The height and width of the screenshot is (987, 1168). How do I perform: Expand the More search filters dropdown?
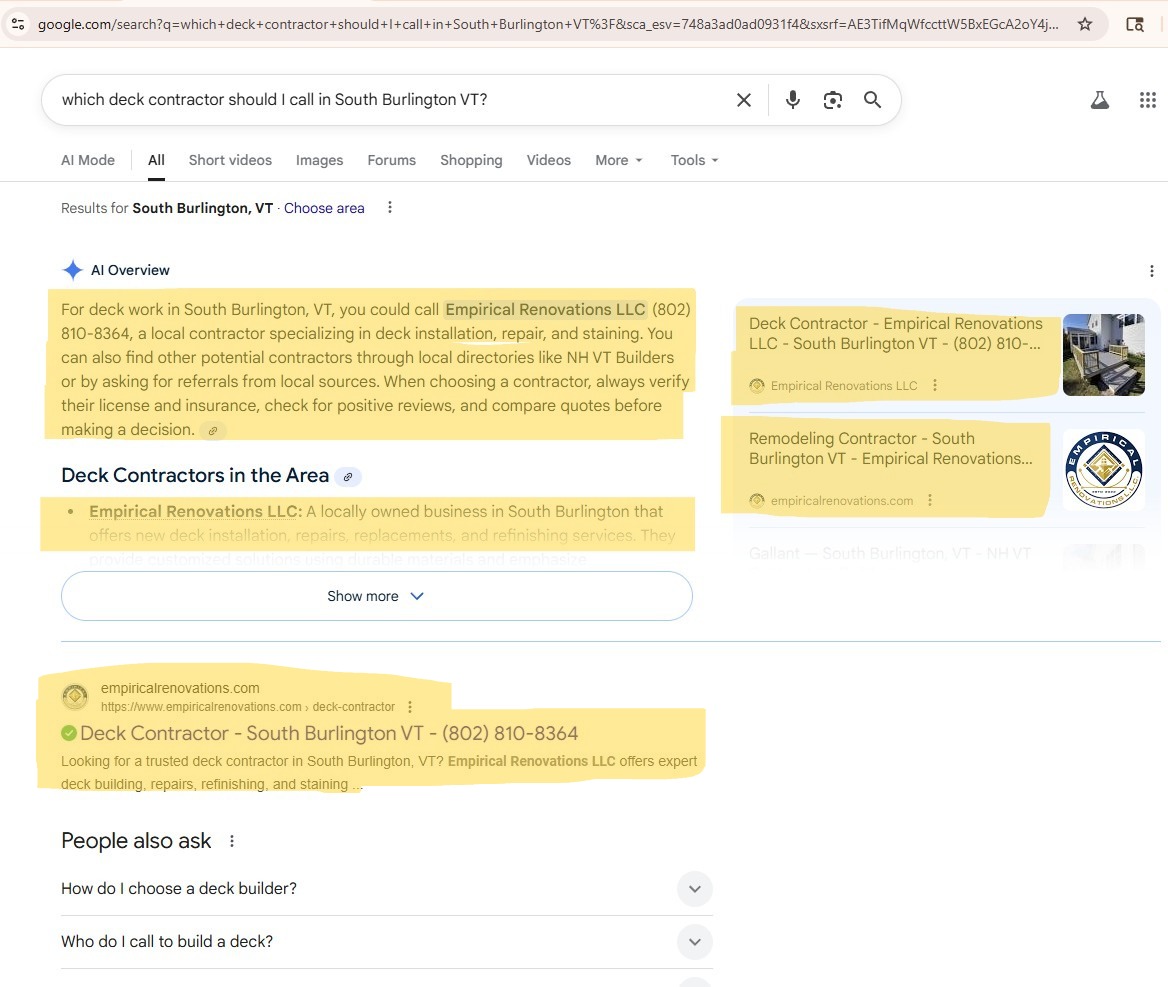coord(619,160)
